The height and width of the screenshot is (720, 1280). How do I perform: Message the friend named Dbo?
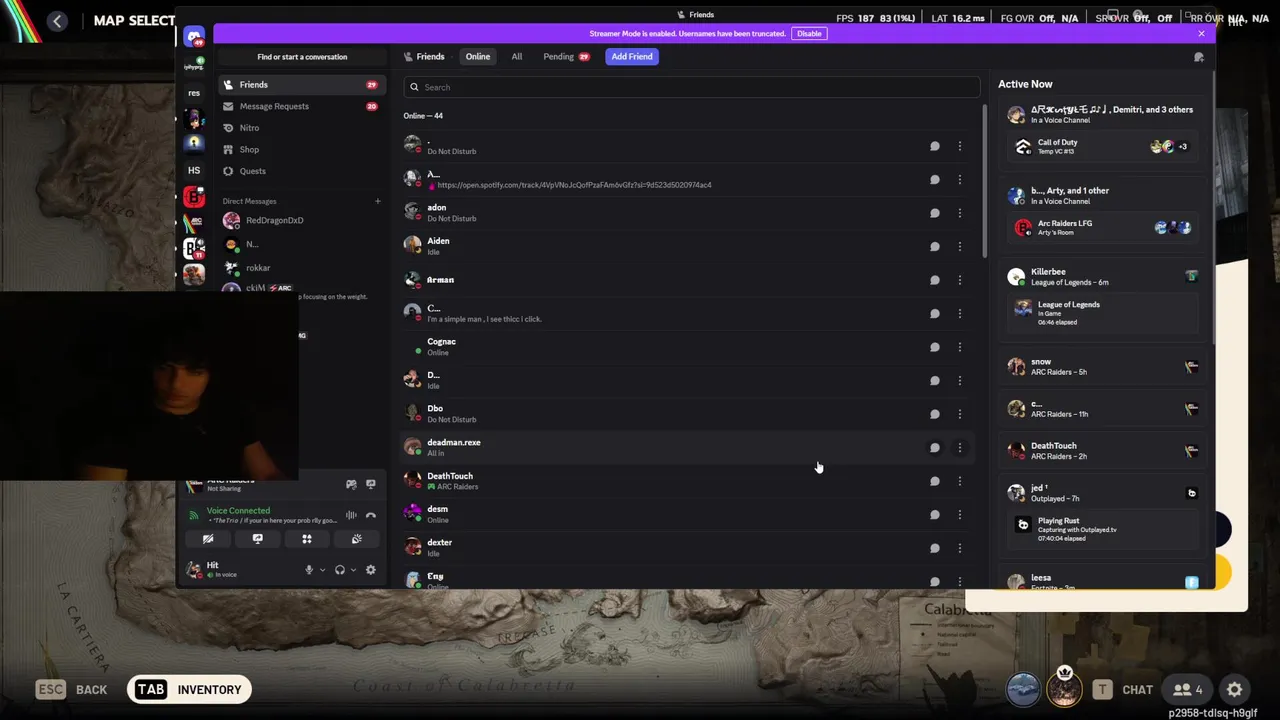point(935,414)
